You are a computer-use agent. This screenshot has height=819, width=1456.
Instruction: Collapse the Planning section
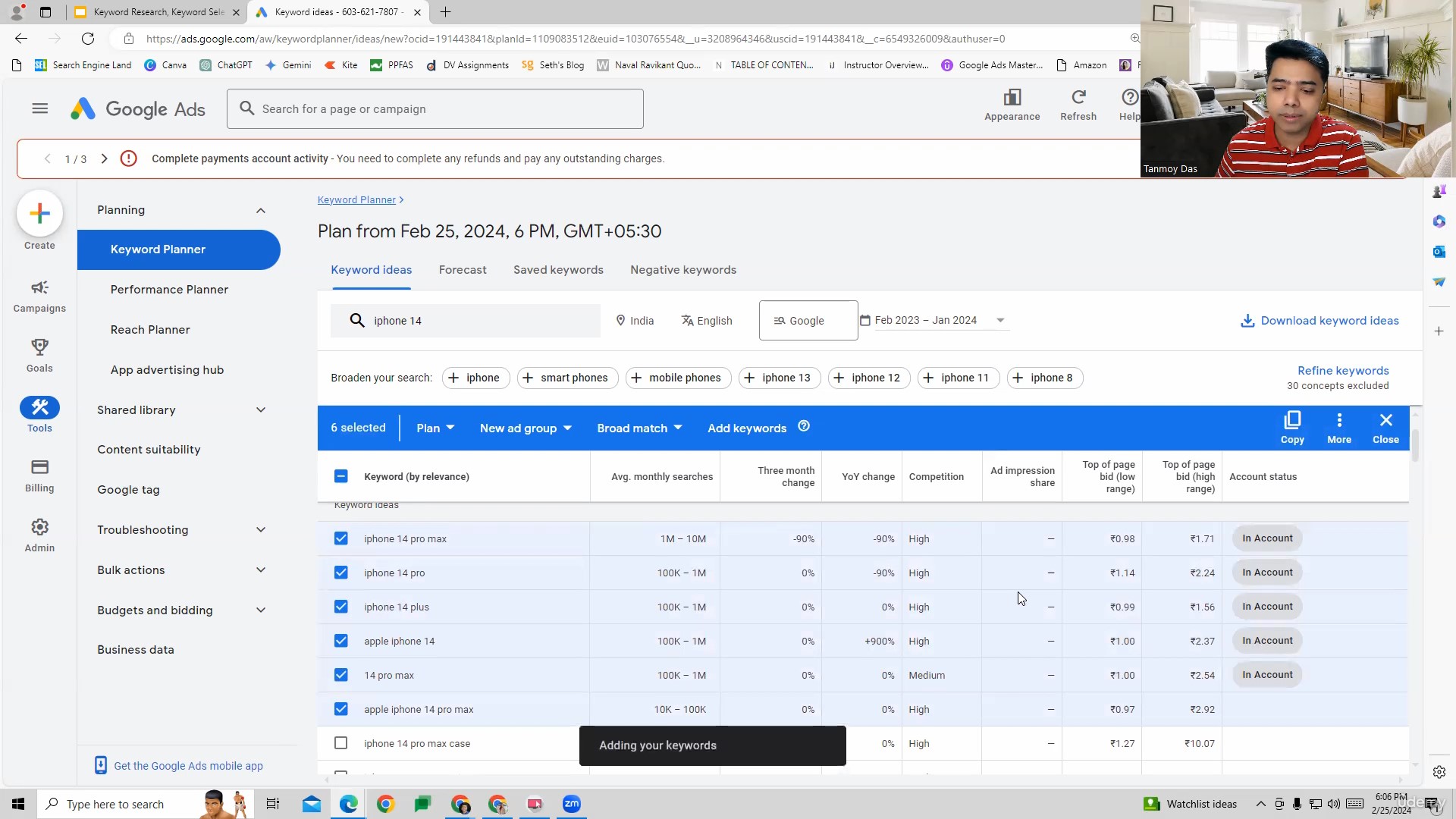tap(260, 210)
